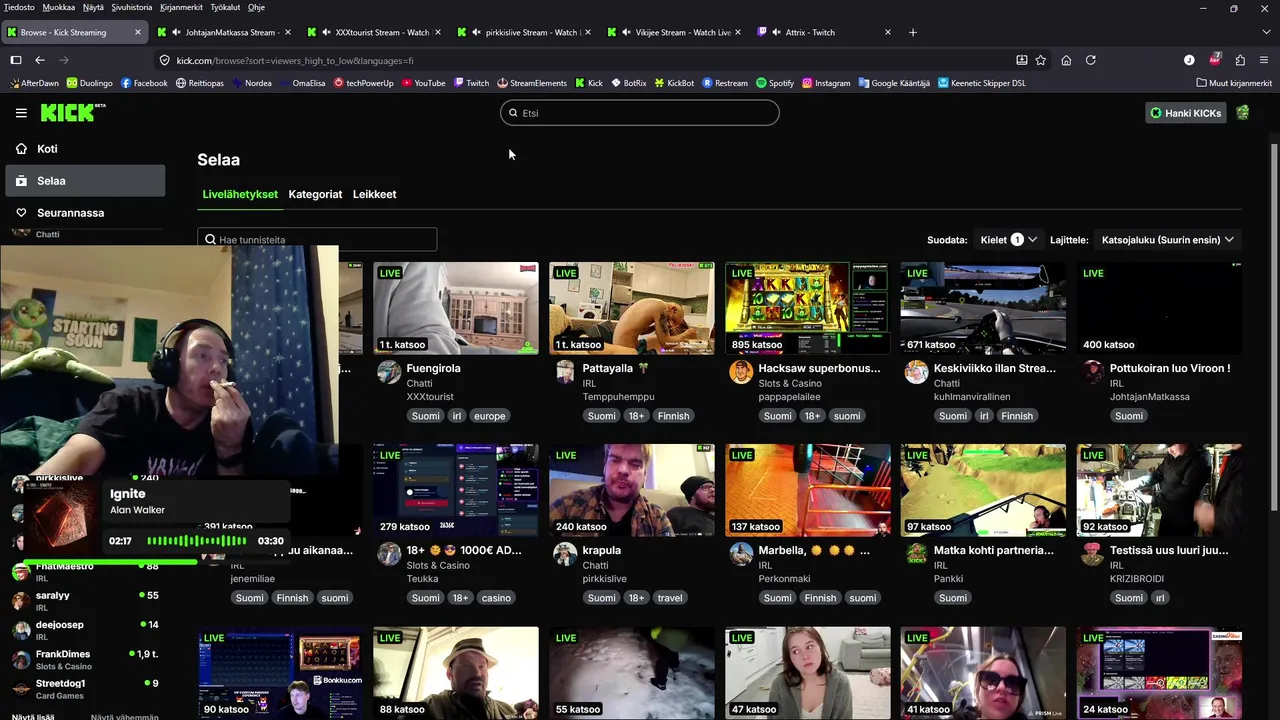Open the hamburger sidebar menu icon
Viewport: 1280px width, 720px height.
click(21, 113)
